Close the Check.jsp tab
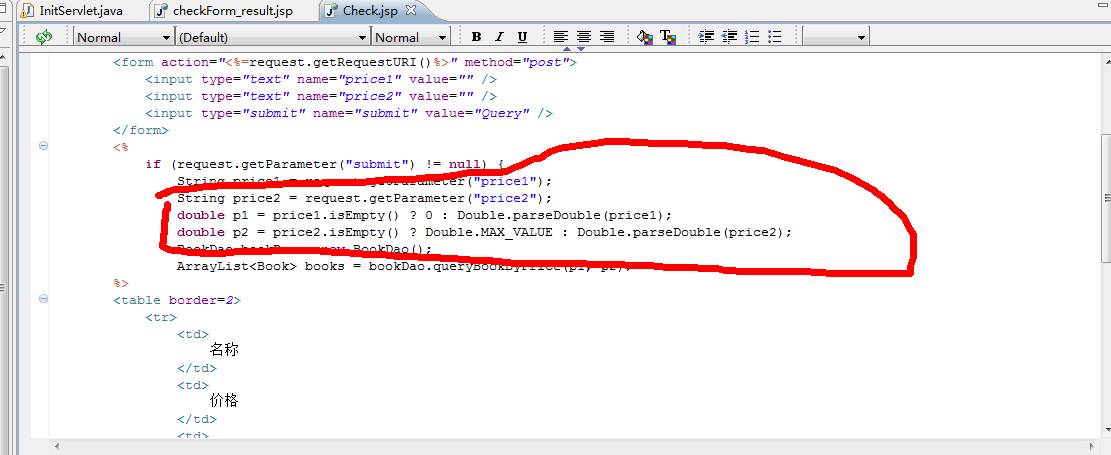The image size is (1111, 455). (410, 10)
